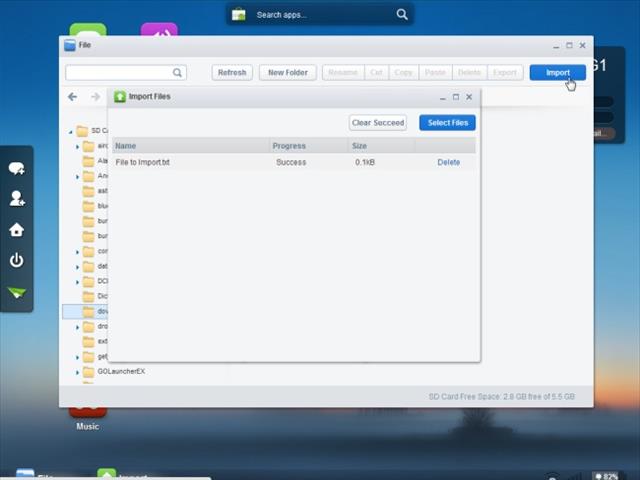Click the magnifier icon in File search box
Screen dimensions: 640x480
click(177, 73)
